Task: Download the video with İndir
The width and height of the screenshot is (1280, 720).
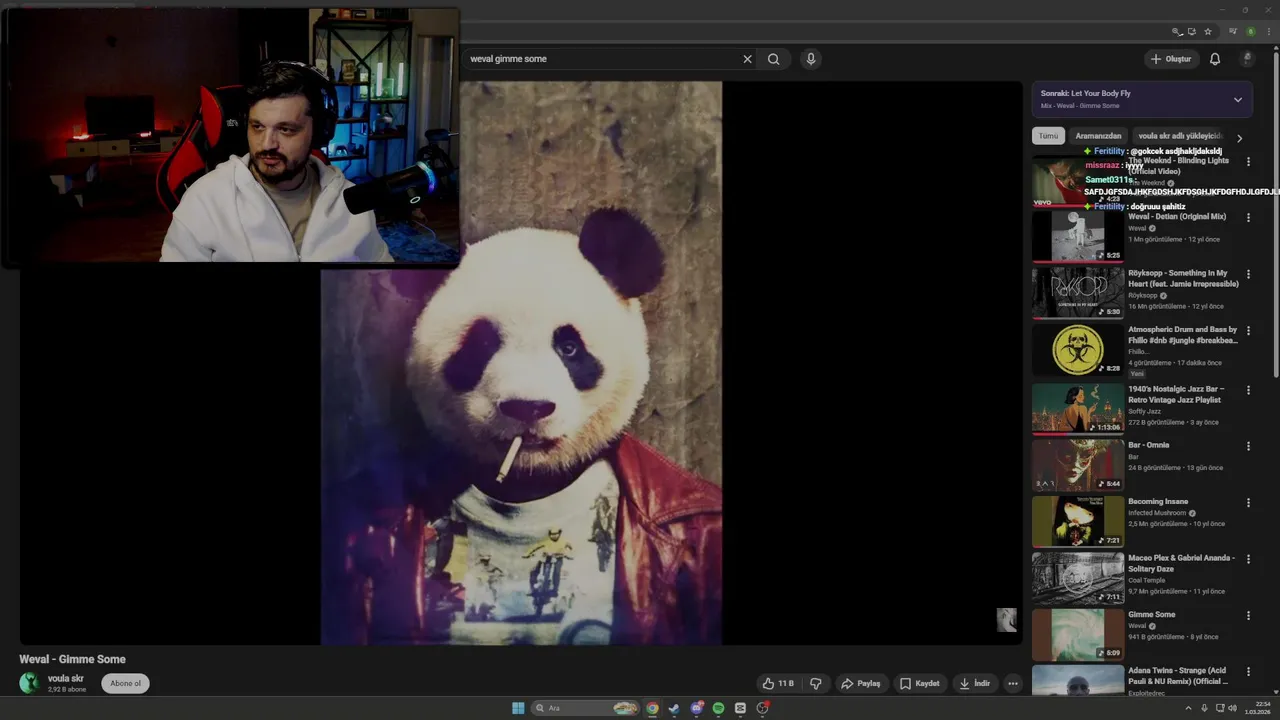Action: click(975, 684)
